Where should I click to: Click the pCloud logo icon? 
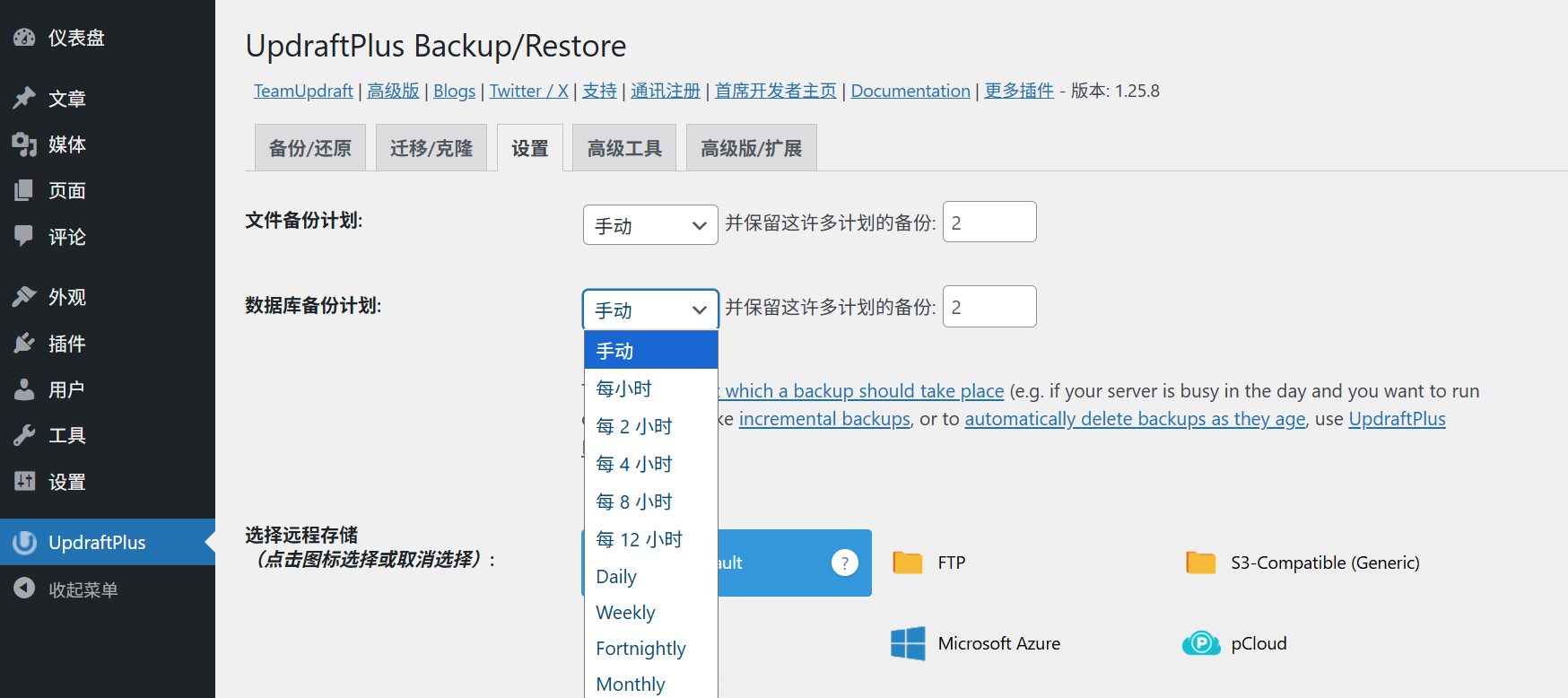pyautogui.click(x=1201, y=643)
